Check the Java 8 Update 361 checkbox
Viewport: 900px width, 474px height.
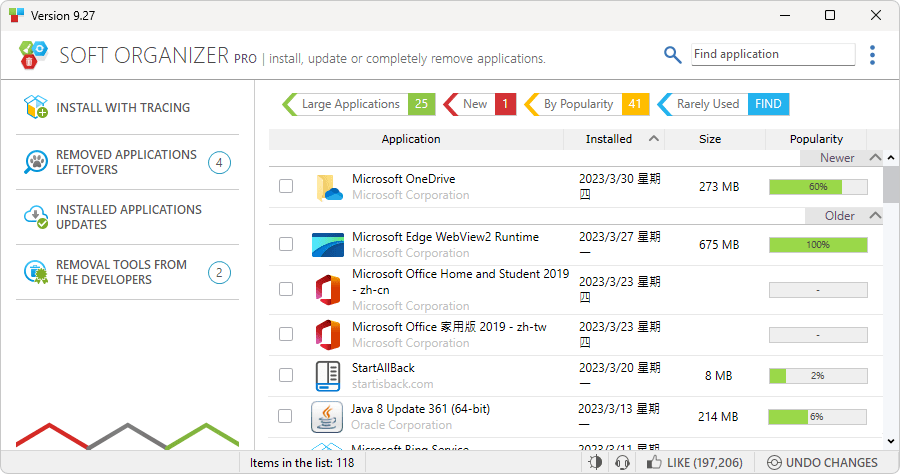285,415
